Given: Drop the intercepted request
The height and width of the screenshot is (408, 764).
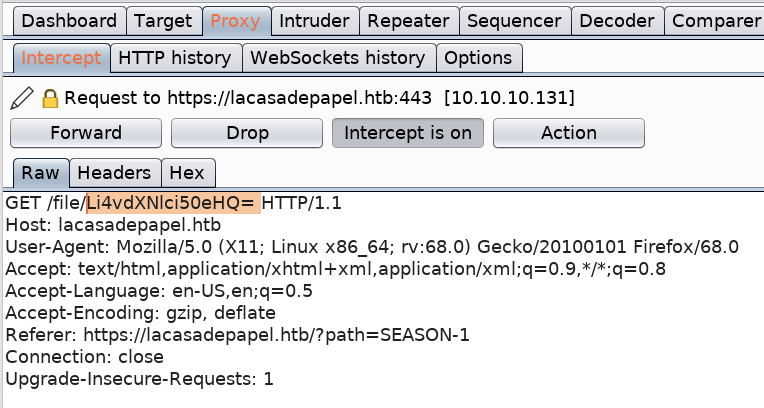Looking at the screenshot, I should 247,132.
